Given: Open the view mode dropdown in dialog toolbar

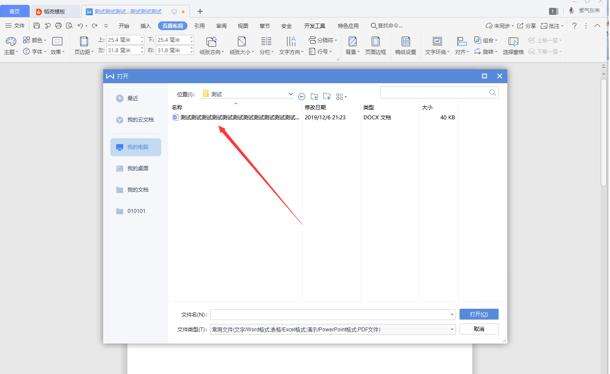Looking at the screenshot, I should pyautogui.click(x=341, y=97).
